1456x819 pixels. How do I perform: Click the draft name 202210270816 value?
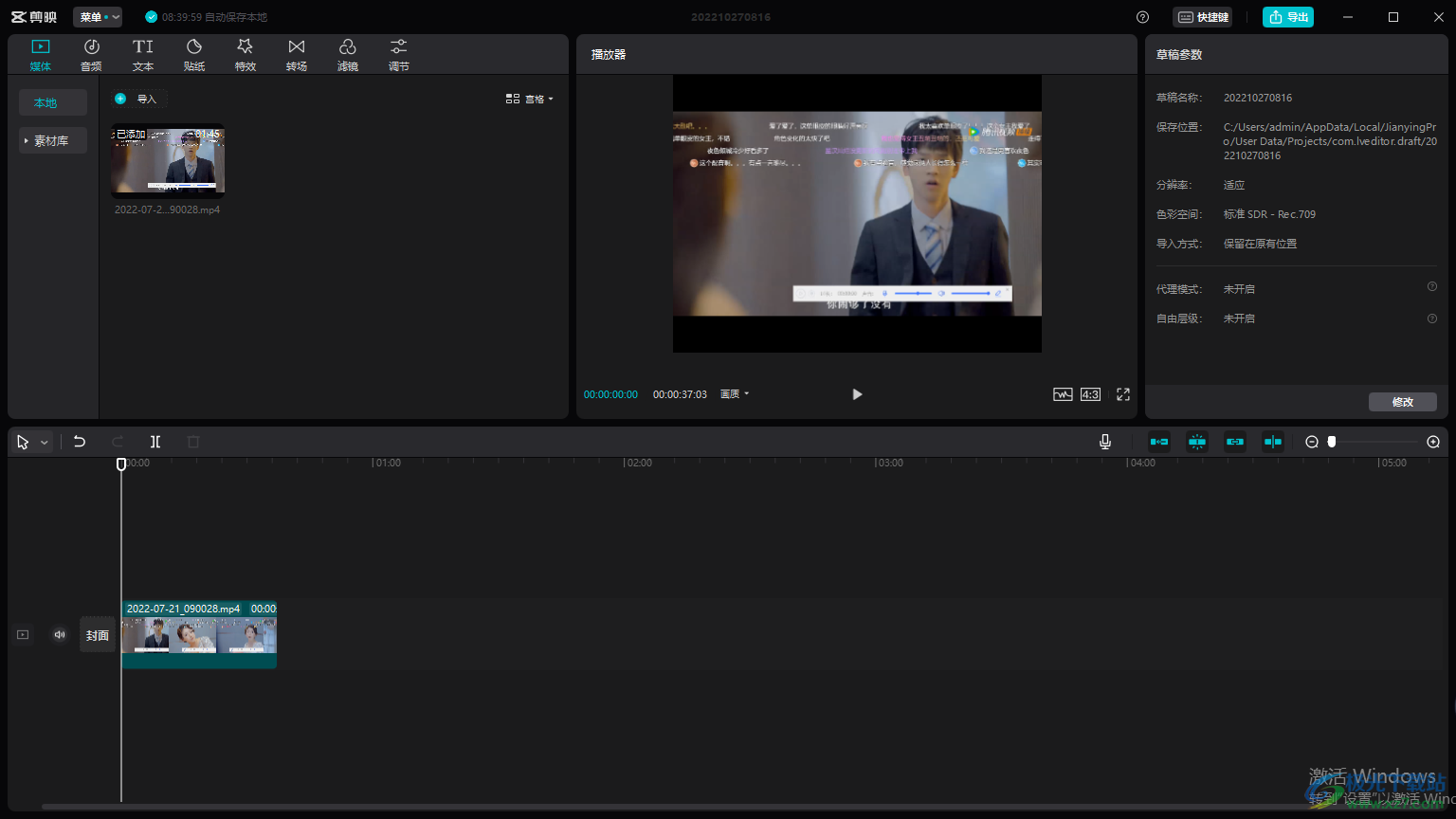tap(1257, 98)
